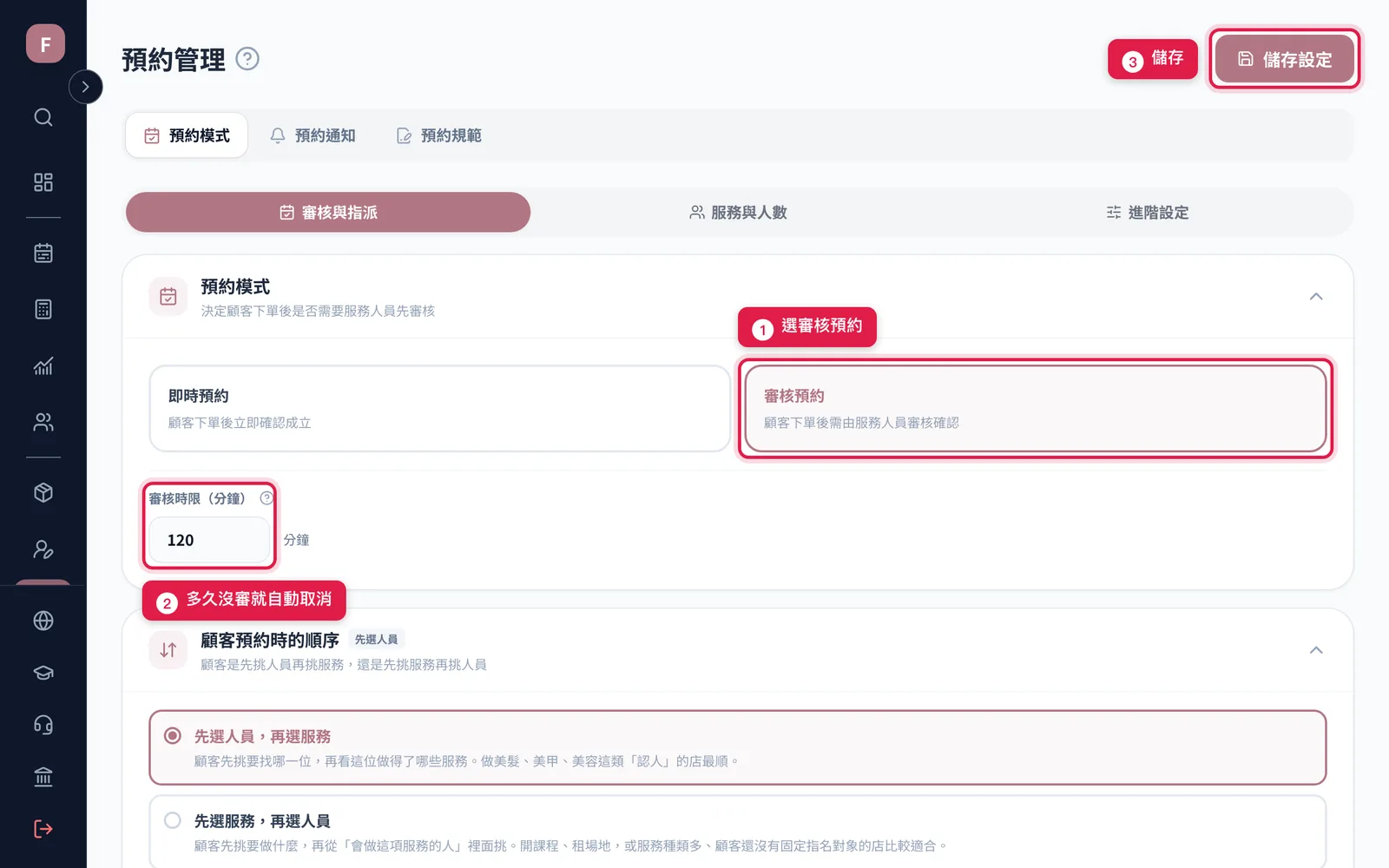This screenshot has height=868, width=1389.
Task: Expand the sidebar with the arrow button
Action: (x=85, y=87)
